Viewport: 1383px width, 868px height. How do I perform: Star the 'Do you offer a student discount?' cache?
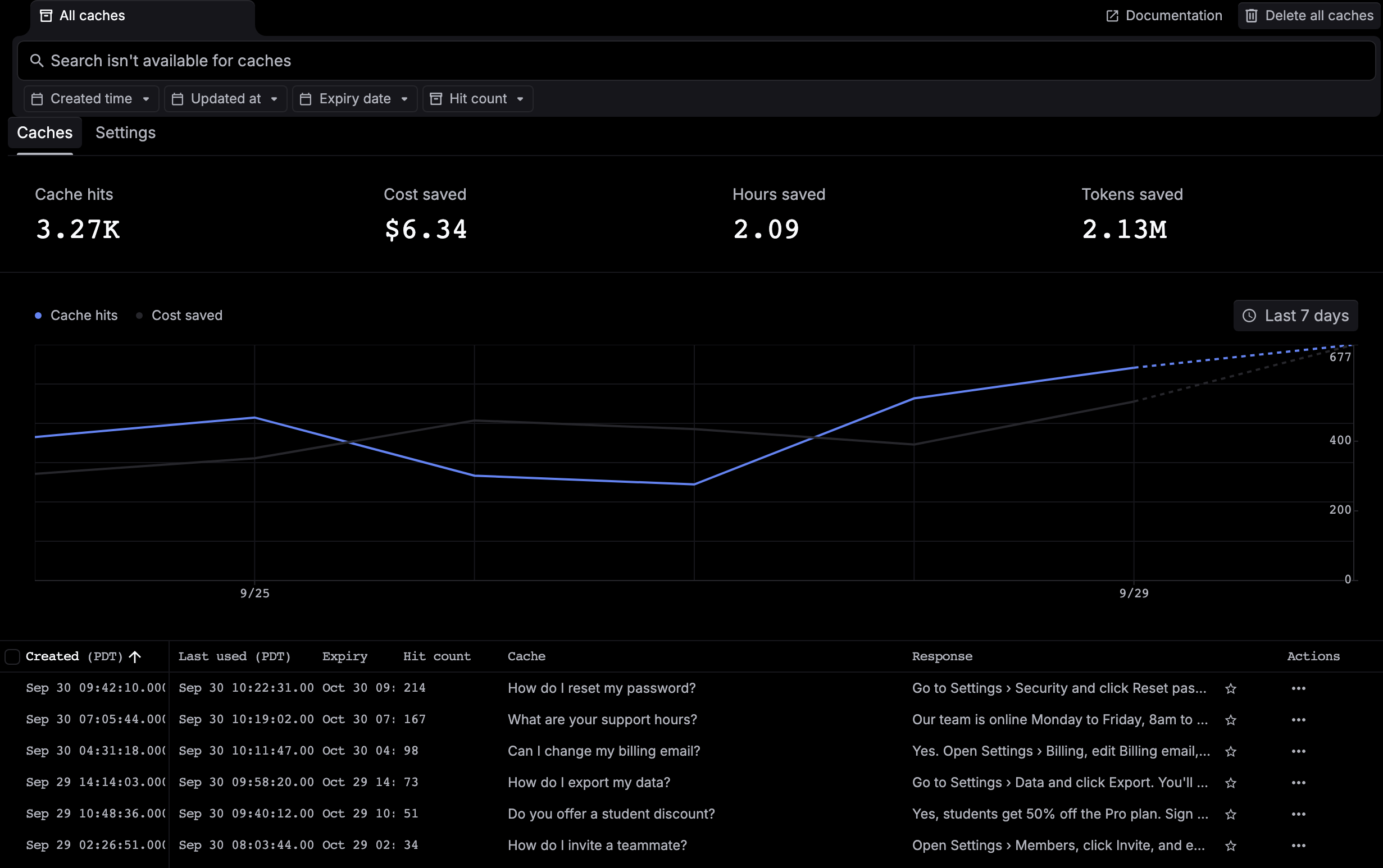coord(1230,814)
